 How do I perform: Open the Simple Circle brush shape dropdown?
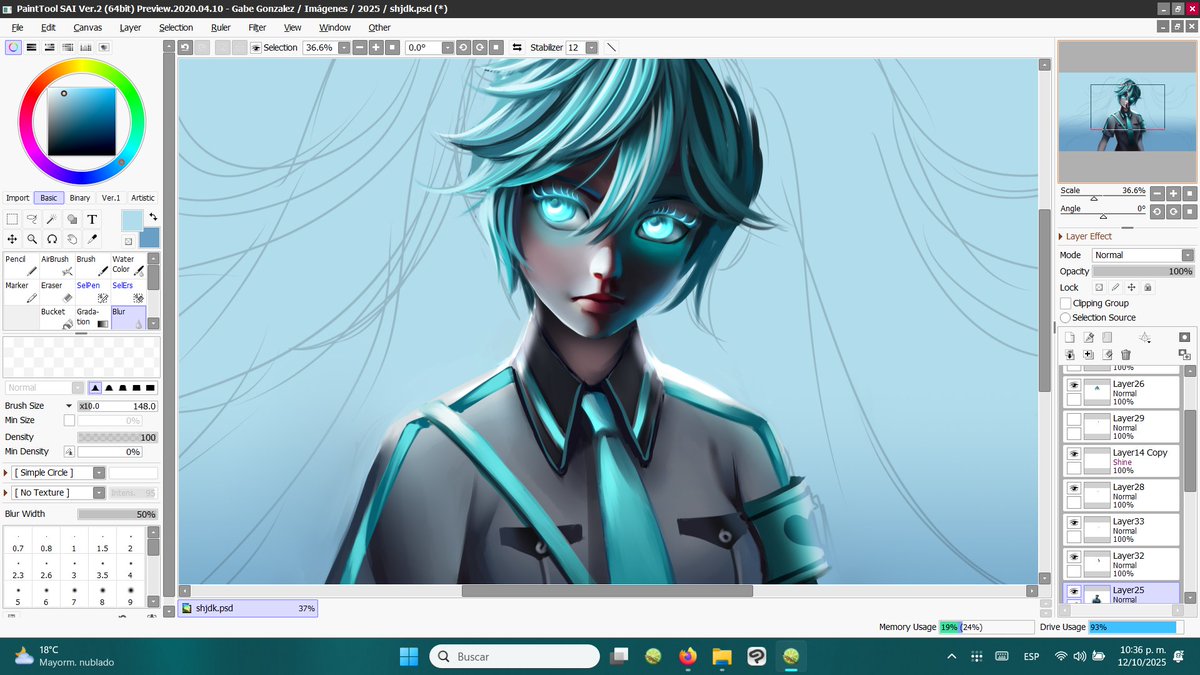[98, 472]
